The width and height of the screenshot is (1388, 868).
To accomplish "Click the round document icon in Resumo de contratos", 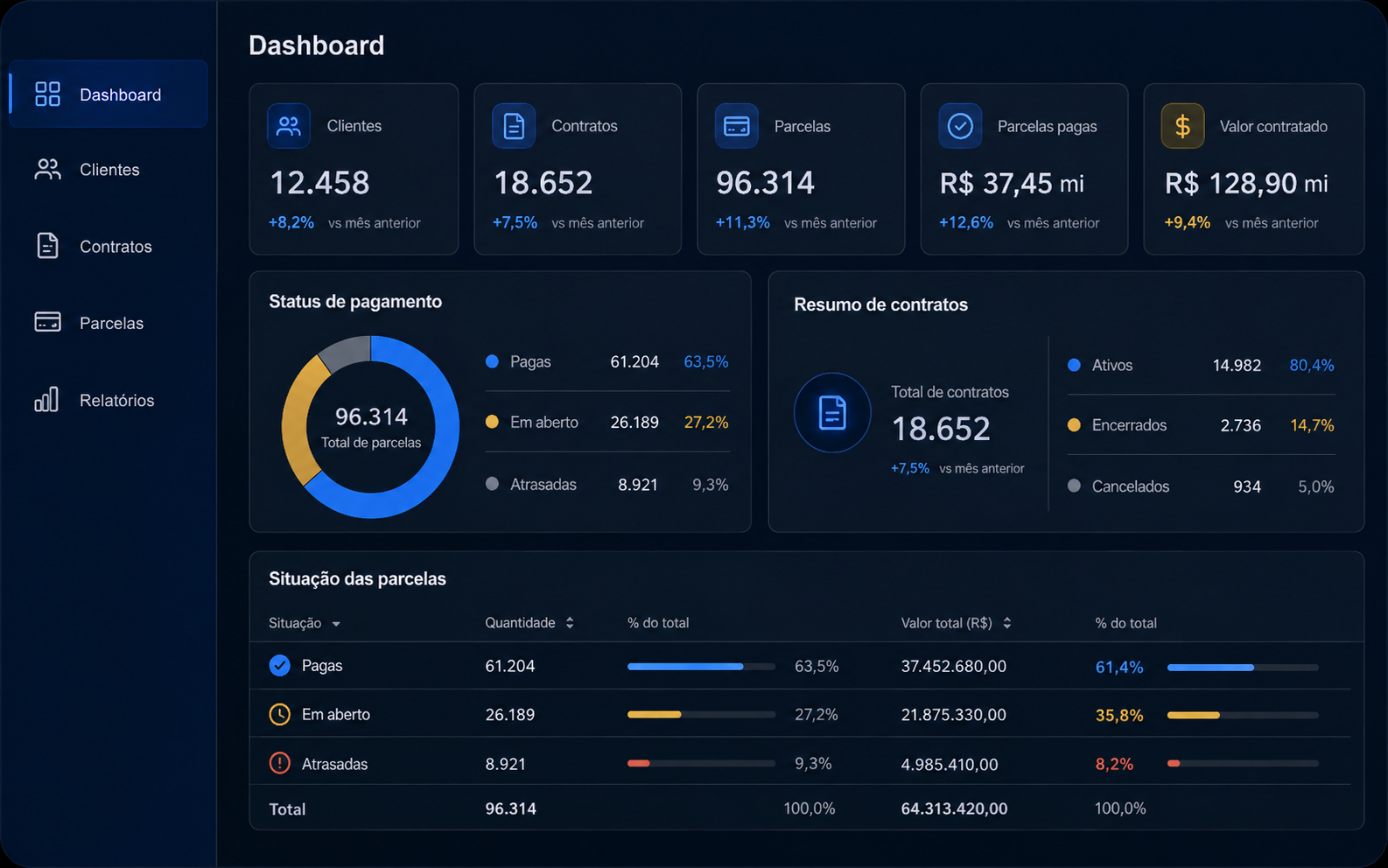I will pos(832,413).
